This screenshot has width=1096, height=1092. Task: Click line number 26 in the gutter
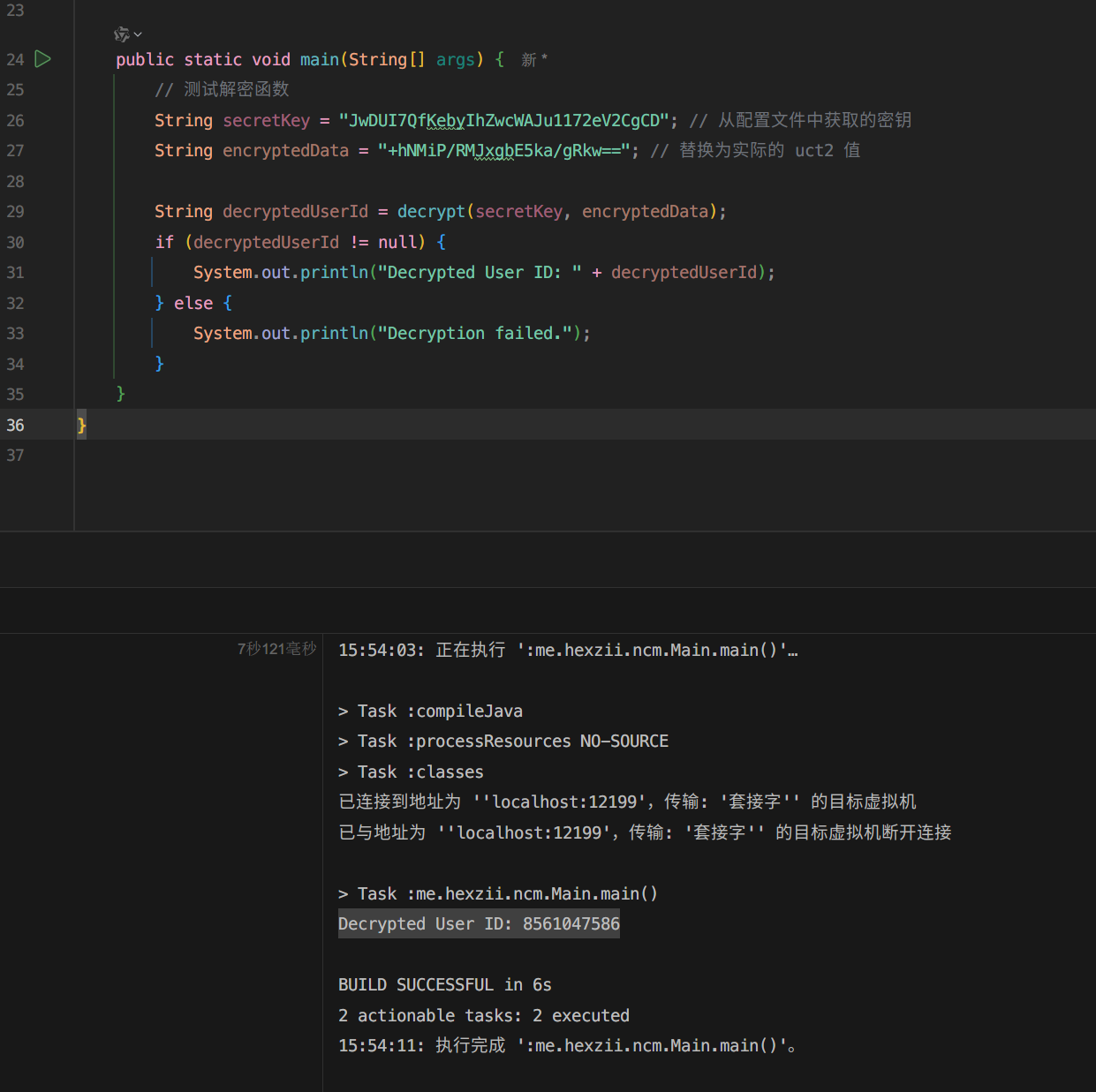pos(15,120)
